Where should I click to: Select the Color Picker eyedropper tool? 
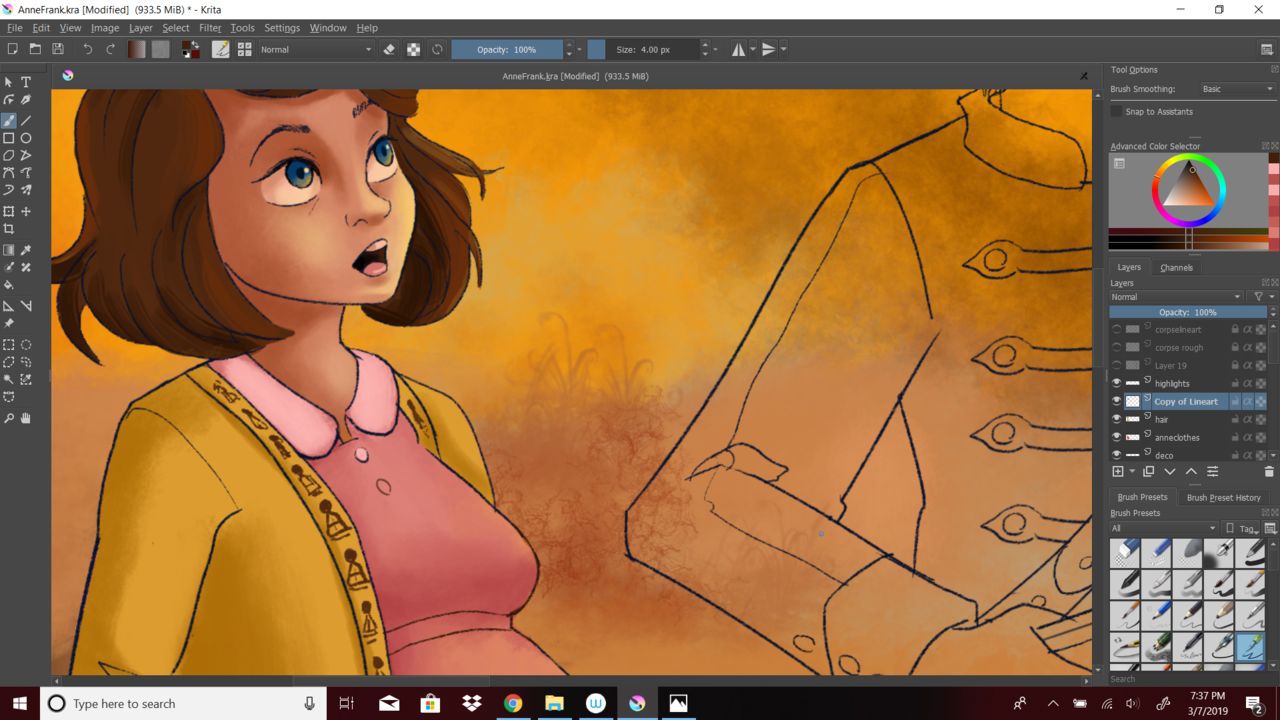tap(26, 250)
